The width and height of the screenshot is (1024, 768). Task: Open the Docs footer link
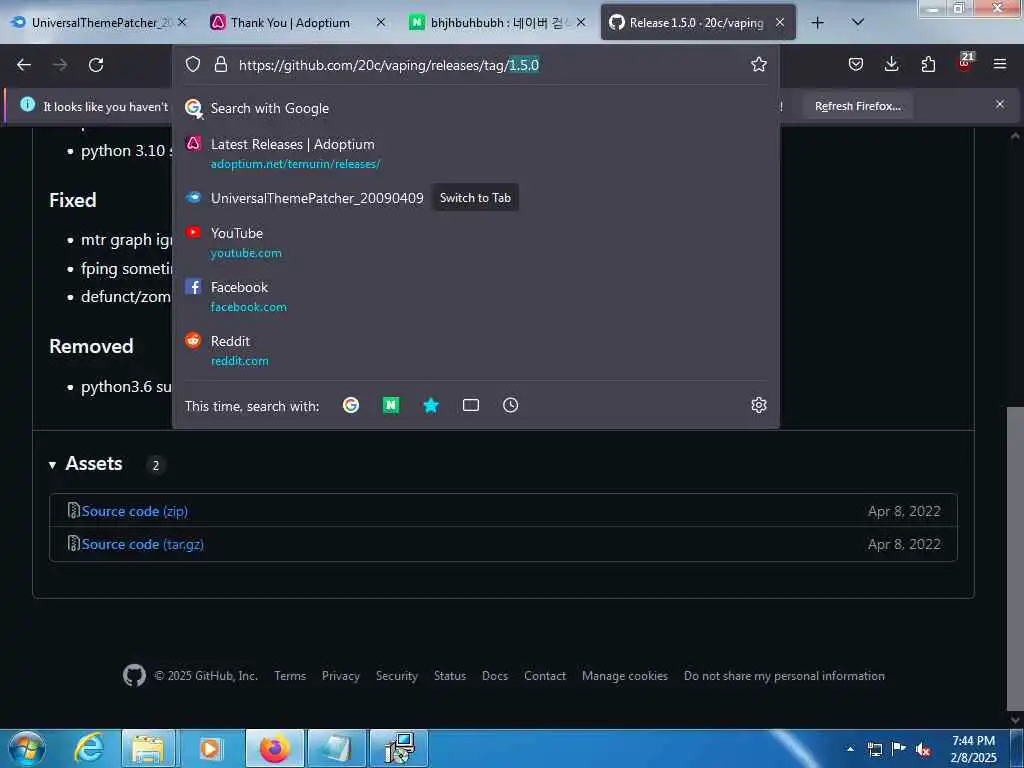[495, 676]
